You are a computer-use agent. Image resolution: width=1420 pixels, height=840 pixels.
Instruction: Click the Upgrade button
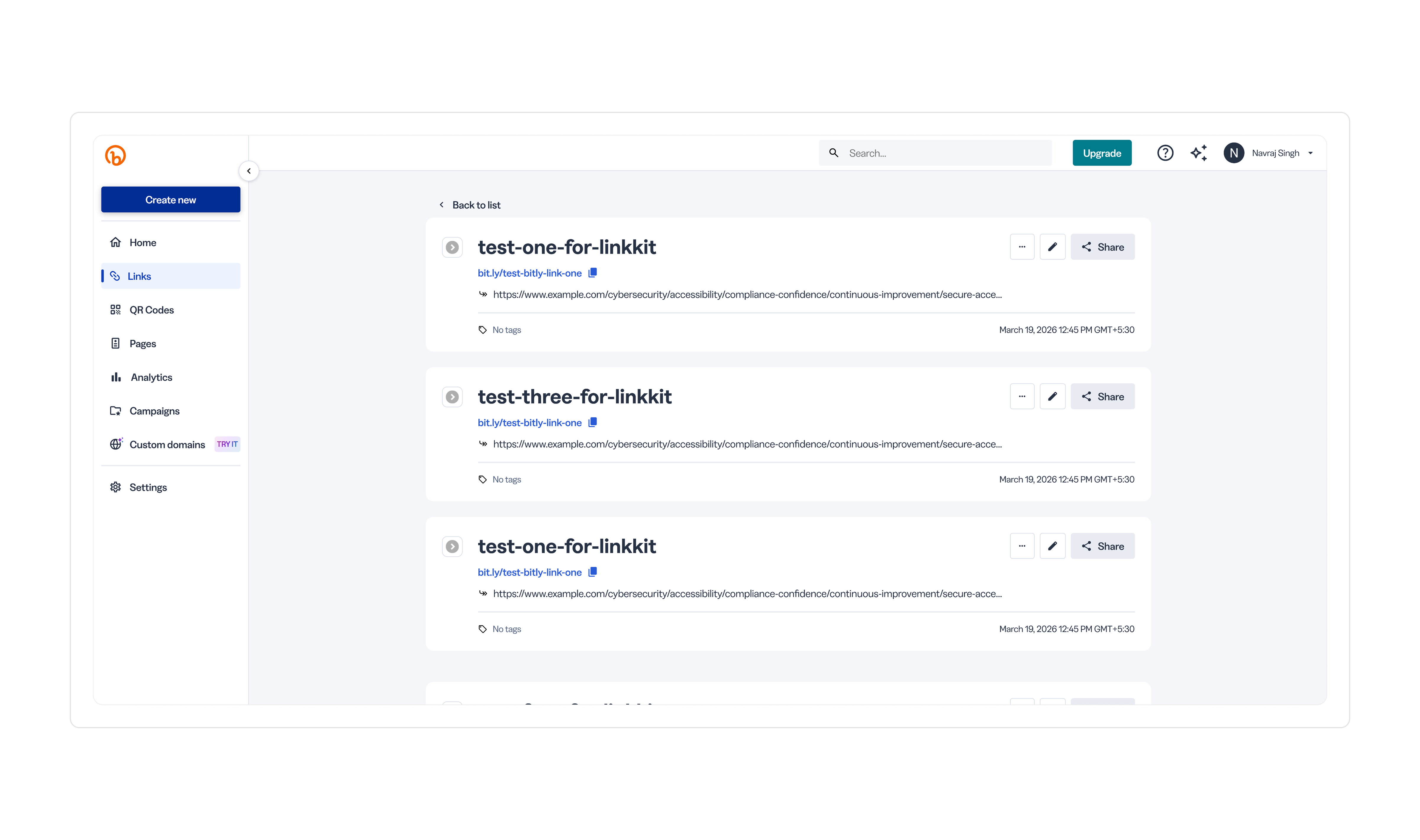coord(1101,153)
